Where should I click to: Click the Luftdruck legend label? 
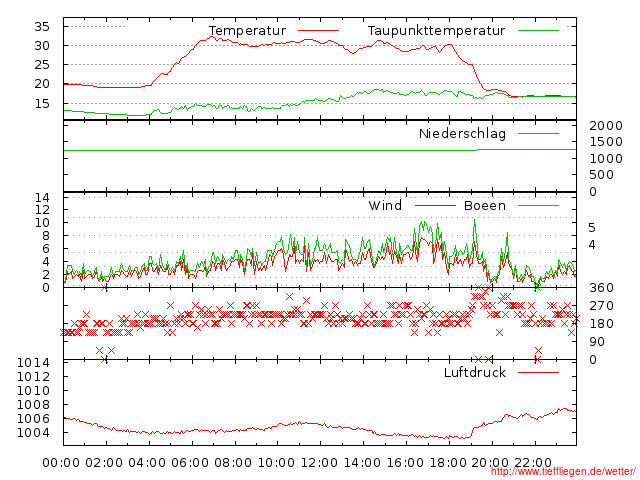click(474, 372)
